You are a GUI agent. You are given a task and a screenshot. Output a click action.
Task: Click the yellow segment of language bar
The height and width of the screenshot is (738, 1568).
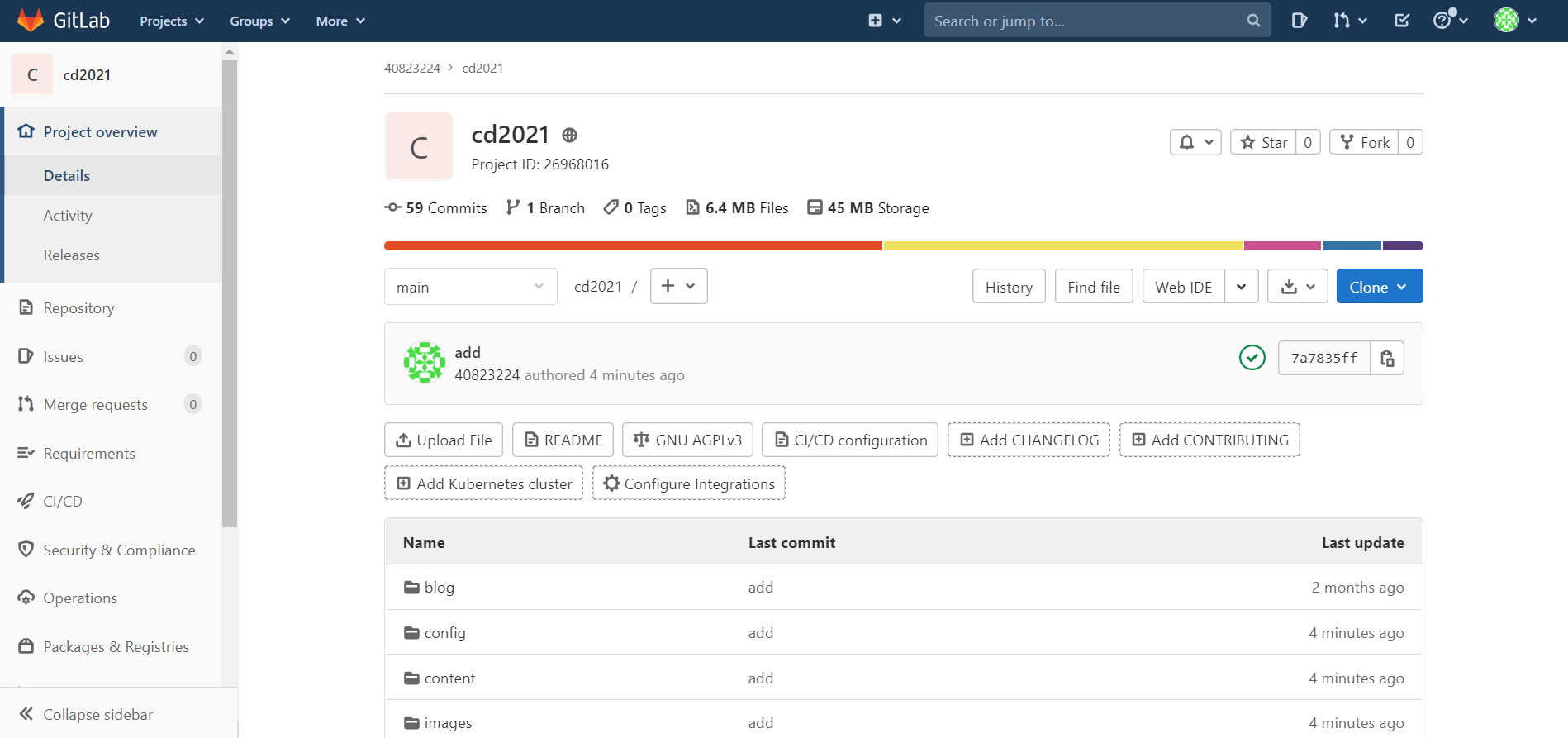point(1063,245)
